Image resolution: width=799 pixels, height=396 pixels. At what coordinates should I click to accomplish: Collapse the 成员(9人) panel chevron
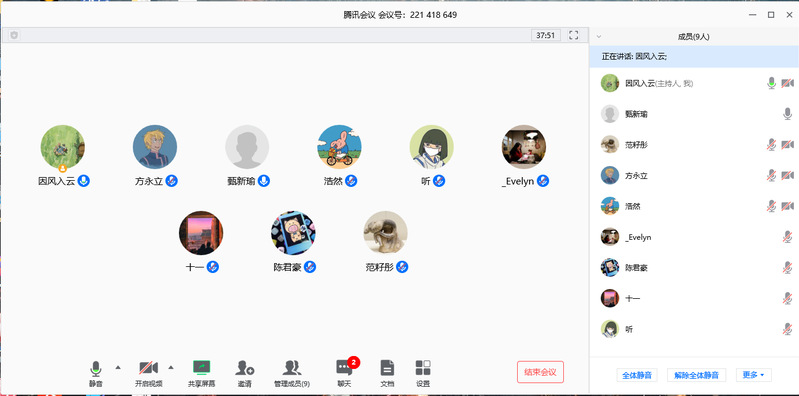(599, 36)
